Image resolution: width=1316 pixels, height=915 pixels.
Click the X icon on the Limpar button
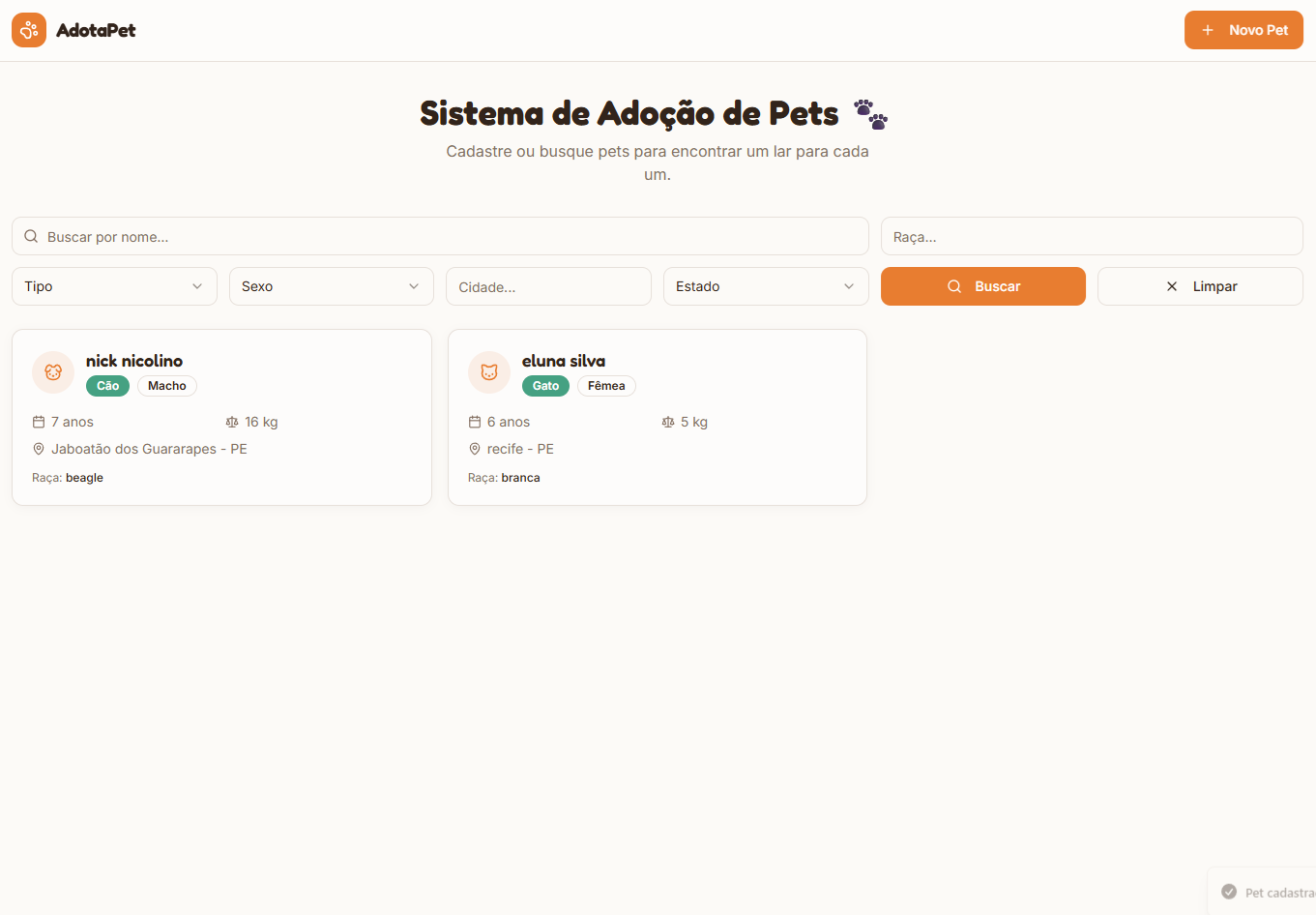point(1171,285)
